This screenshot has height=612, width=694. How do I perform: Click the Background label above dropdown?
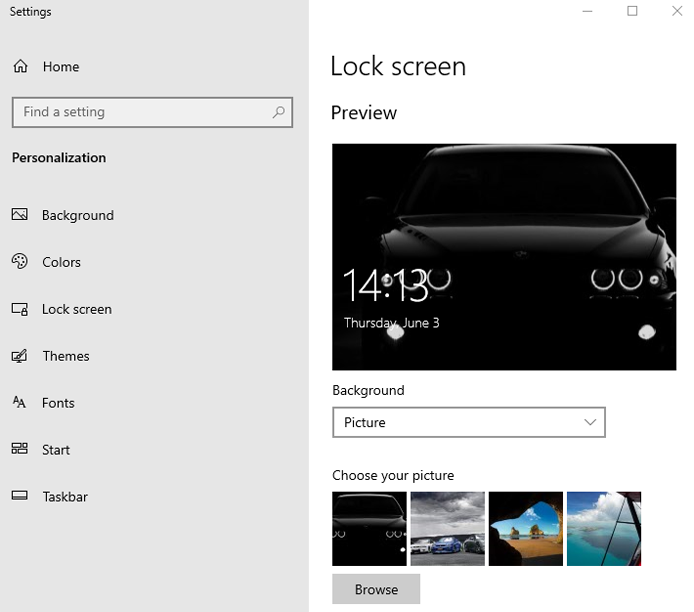pos(368,391)
